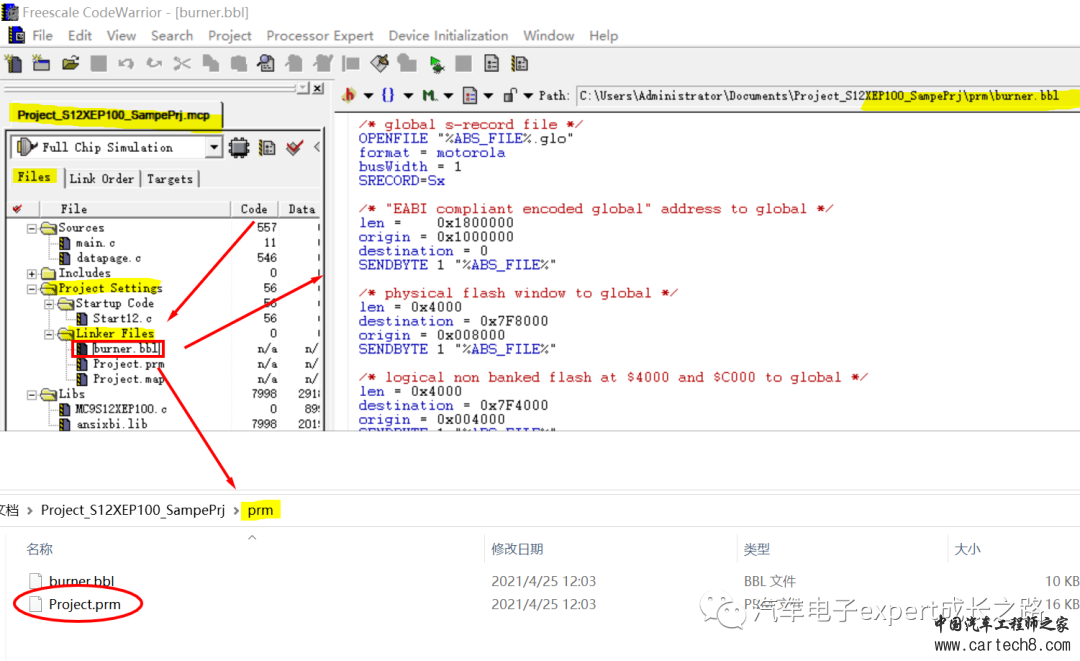Close the project panel with X button
Image resolution: width=1080 pixels, height=661 pixels.
pos(318,88)
